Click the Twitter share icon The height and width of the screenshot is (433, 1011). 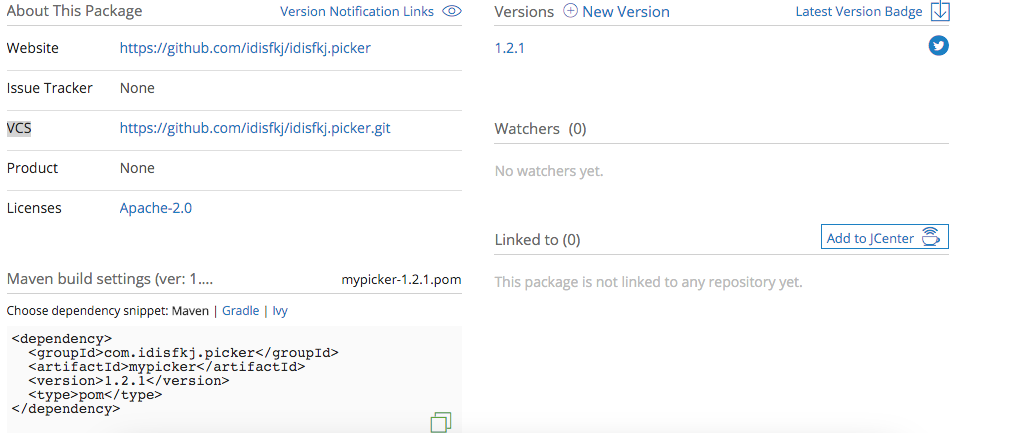[938, 46]
